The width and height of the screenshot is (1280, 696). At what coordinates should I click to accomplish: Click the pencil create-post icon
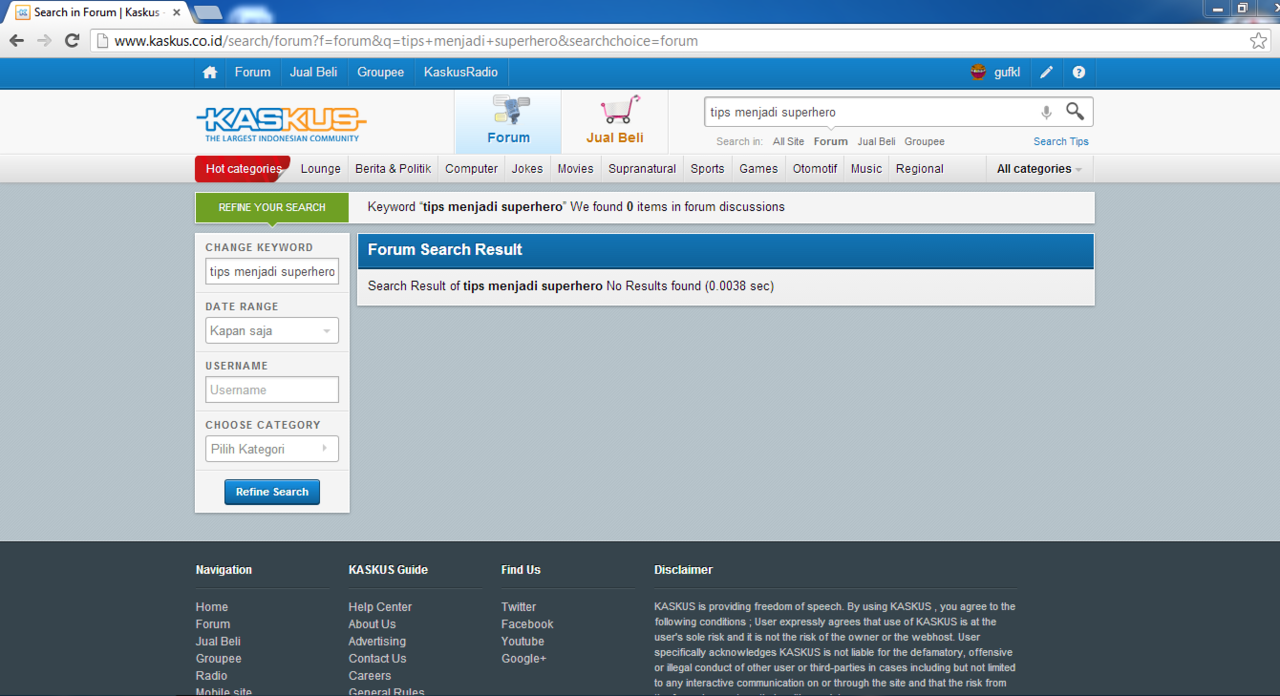click(x=1046, y=72)
